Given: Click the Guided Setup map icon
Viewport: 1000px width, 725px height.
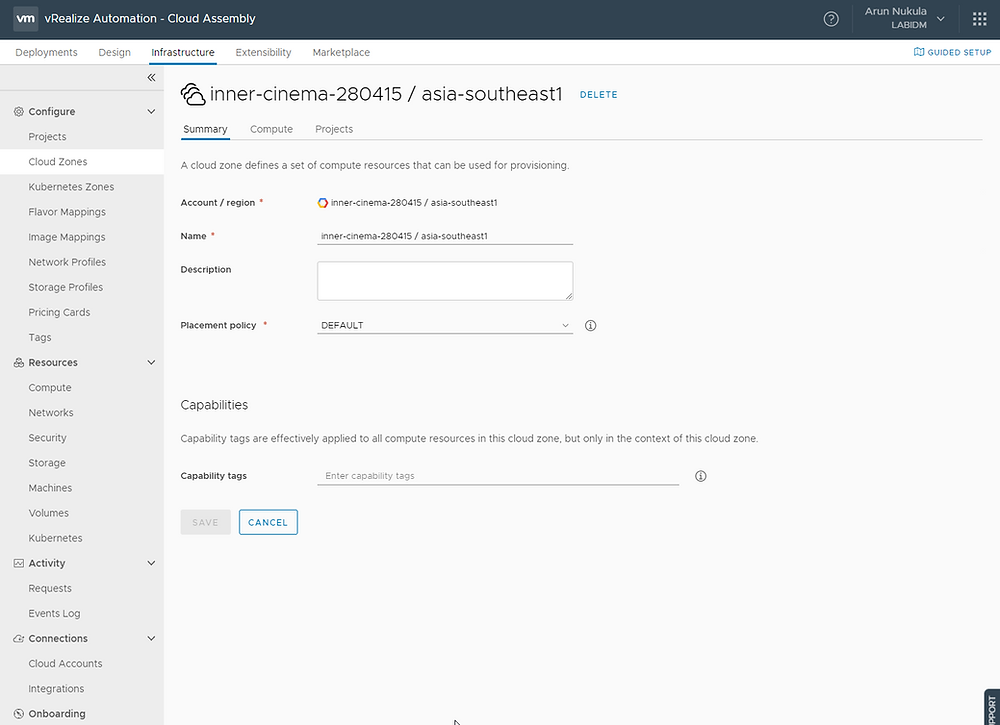Looking at the screenshot, I should point(919,52).
